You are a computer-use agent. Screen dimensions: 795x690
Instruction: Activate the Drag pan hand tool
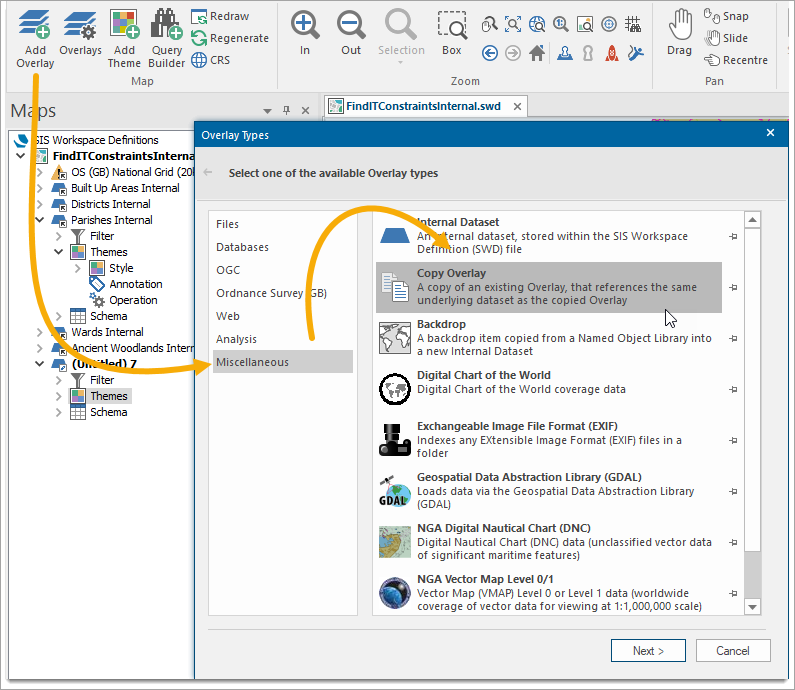pos(680,32)
